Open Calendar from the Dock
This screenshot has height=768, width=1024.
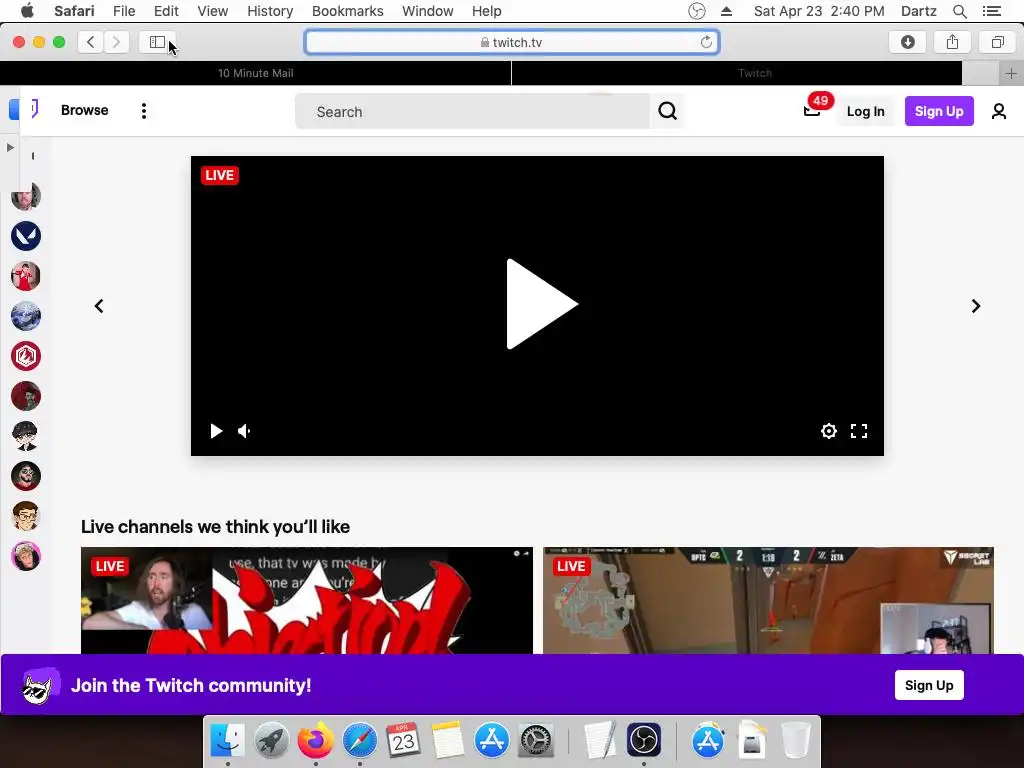[x=403, y=740]
